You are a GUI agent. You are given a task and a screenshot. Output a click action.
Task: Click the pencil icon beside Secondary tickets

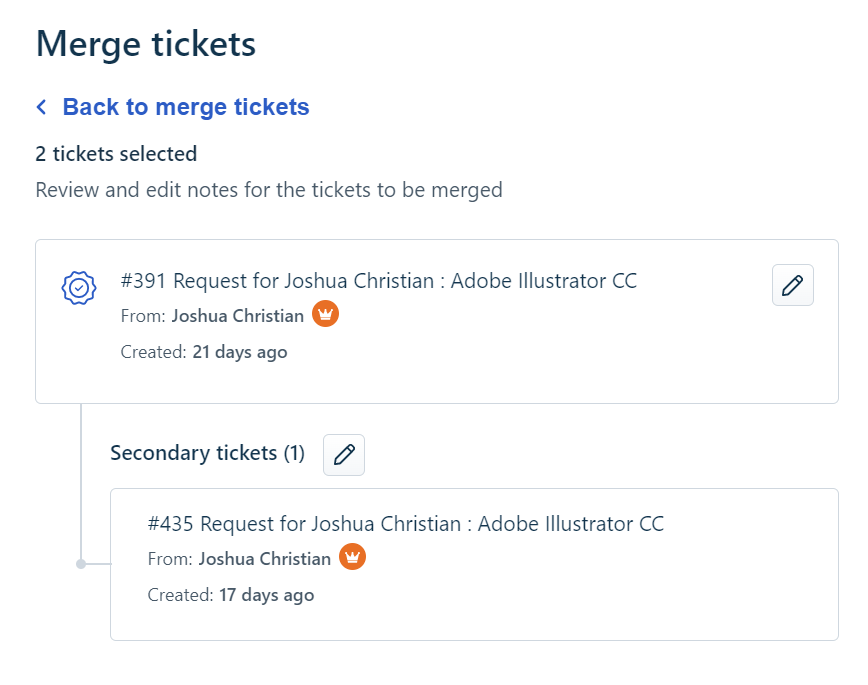pyautogui.click(x=344, y=455)
